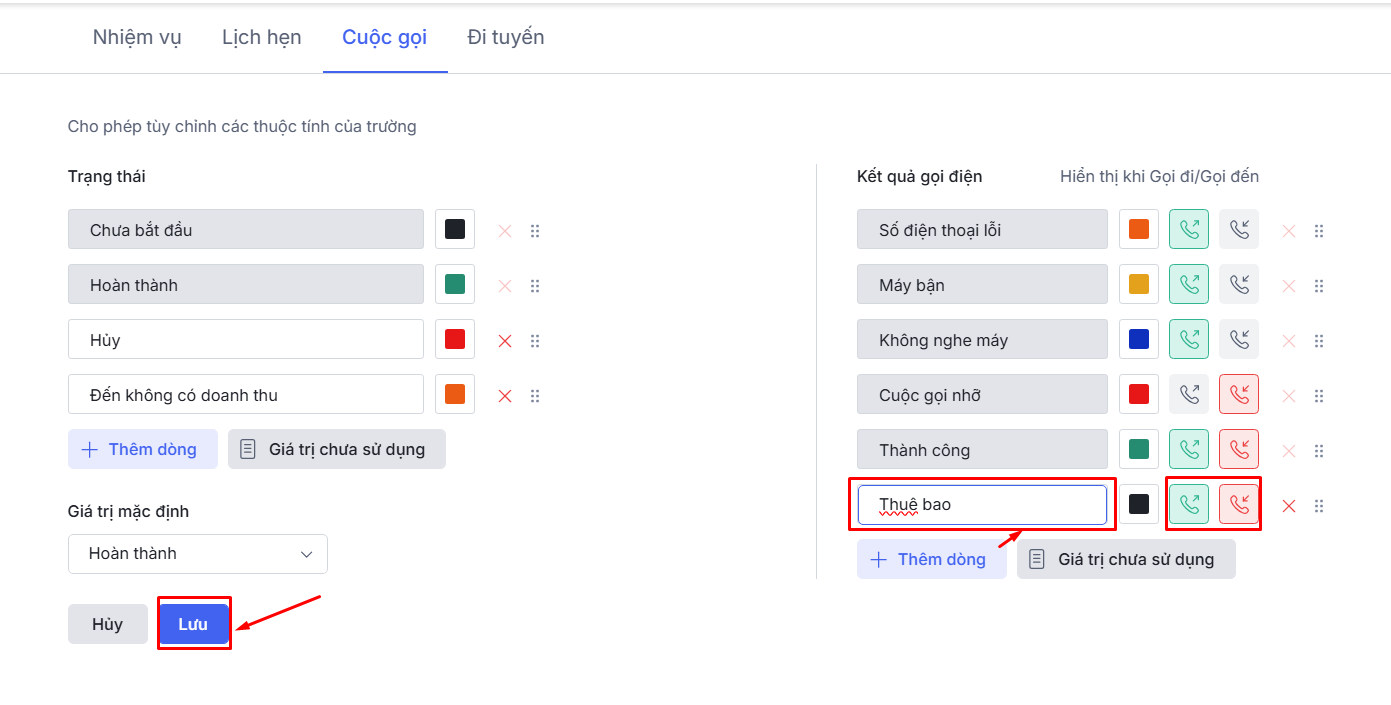
Task: Delete the "Thuê bao" call result row
Action: click(1289, 506)
